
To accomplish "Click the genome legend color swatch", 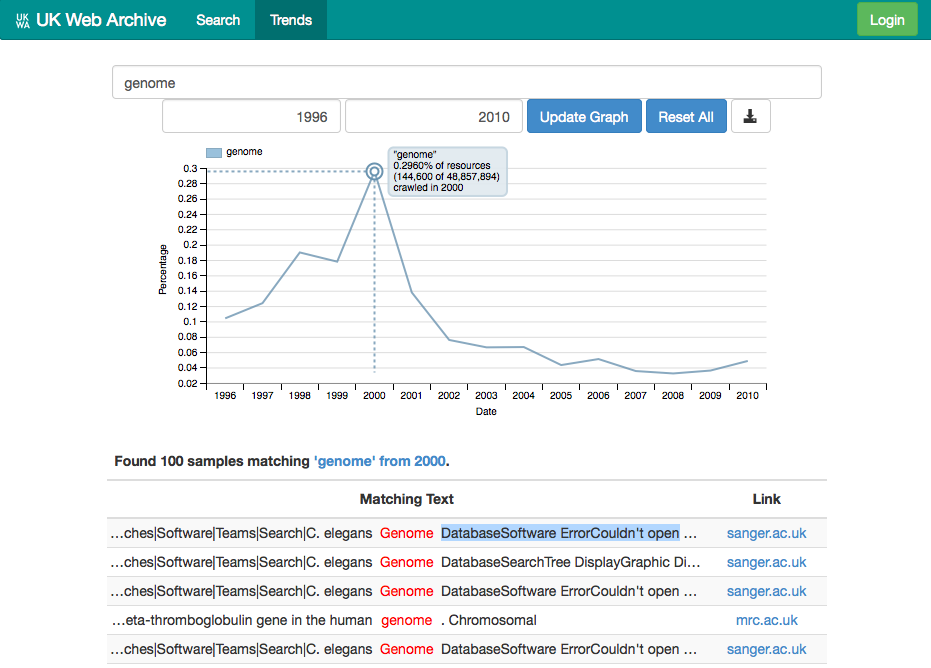I will (x=213, y=152).
